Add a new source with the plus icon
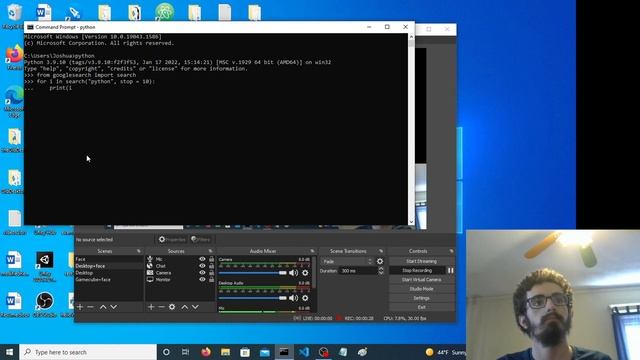The image size is (640, 360). point(151,307)
